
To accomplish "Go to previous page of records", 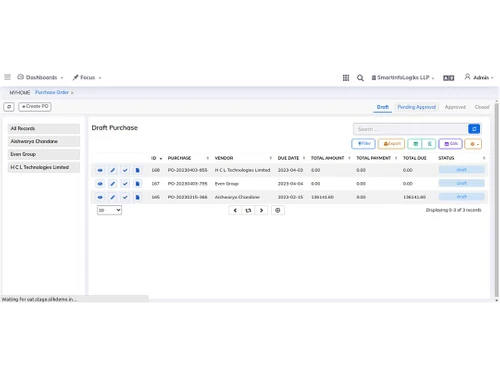I will point(235,210).
